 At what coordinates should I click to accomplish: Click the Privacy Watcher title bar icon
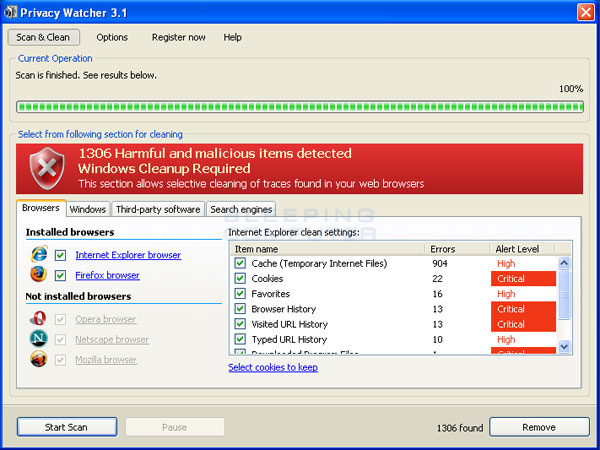pos(10,12)
